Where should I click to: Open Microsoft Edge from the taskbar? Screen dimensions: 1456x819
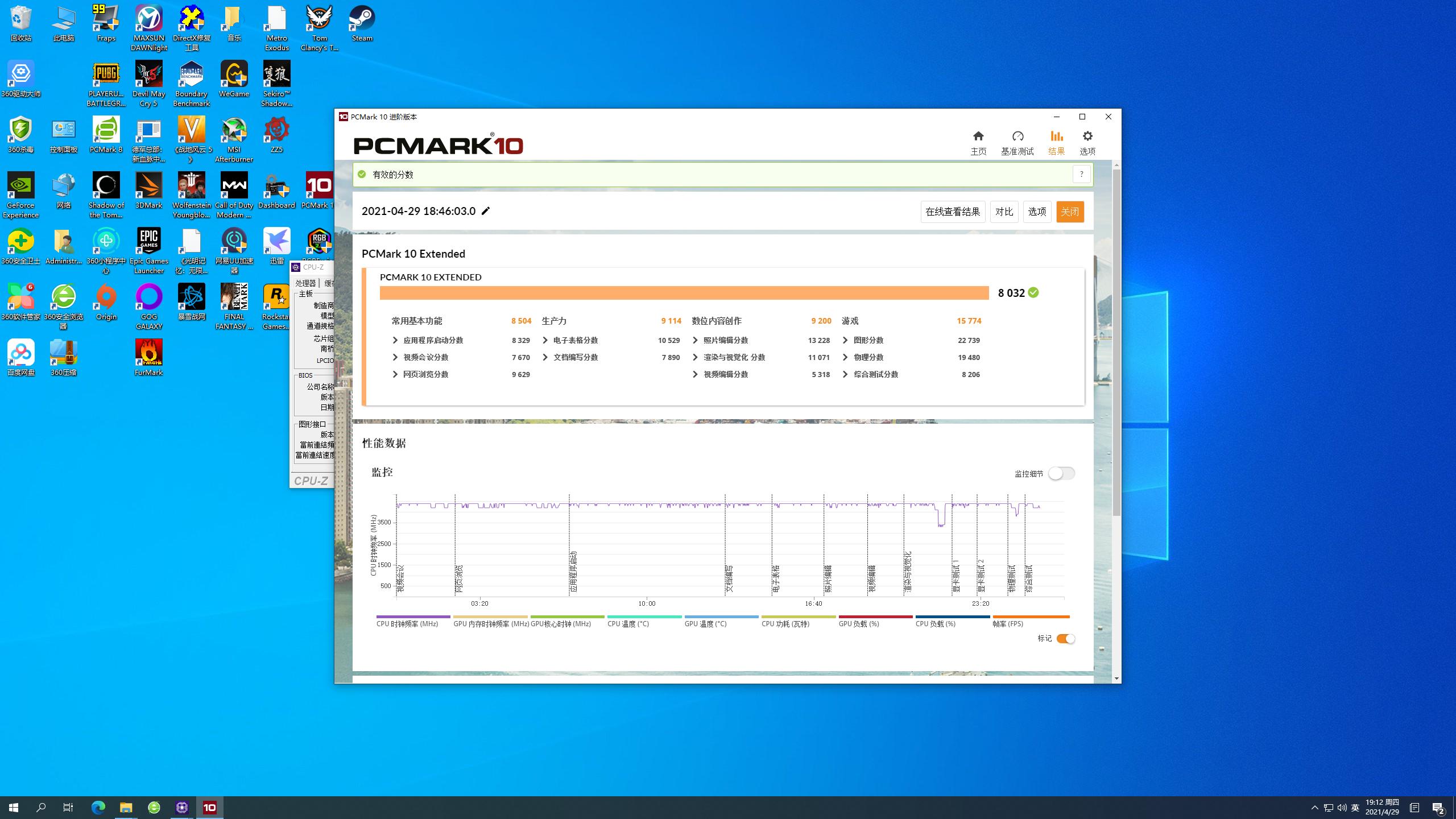98,807
